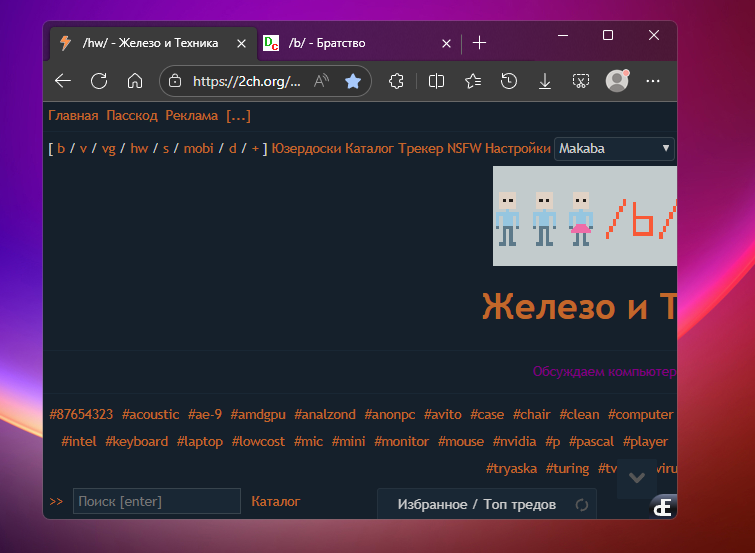Open the Реклама link
This screenshot has width=755, height=553.
[192, 116]
